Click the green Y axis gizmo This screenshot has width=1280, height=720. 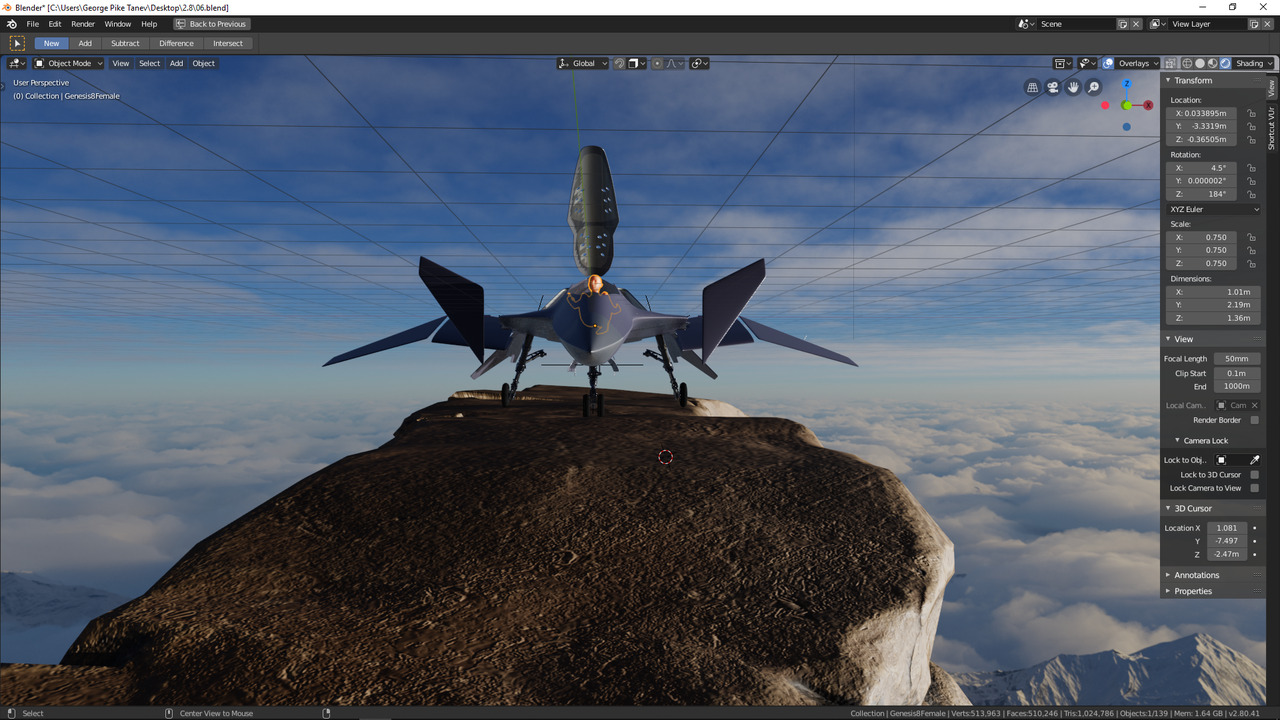(1126, 105)
